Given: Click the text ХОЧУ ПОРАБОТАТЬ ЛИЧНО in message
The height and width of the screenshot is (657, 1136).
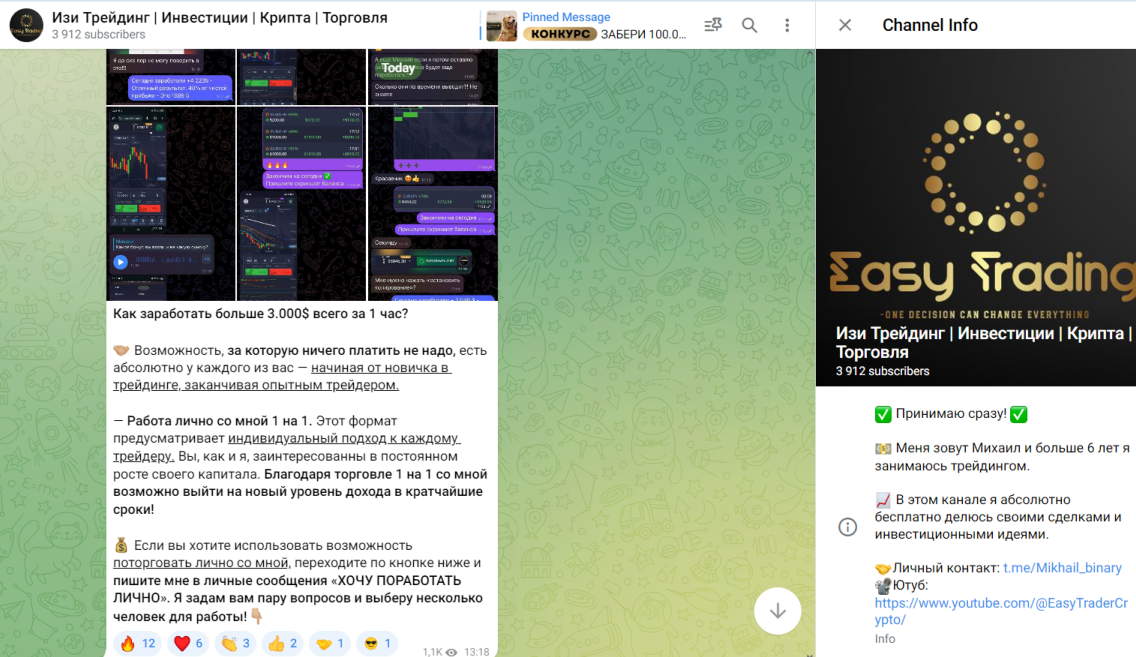Looking at the screenshot, I should coord(287,590).
